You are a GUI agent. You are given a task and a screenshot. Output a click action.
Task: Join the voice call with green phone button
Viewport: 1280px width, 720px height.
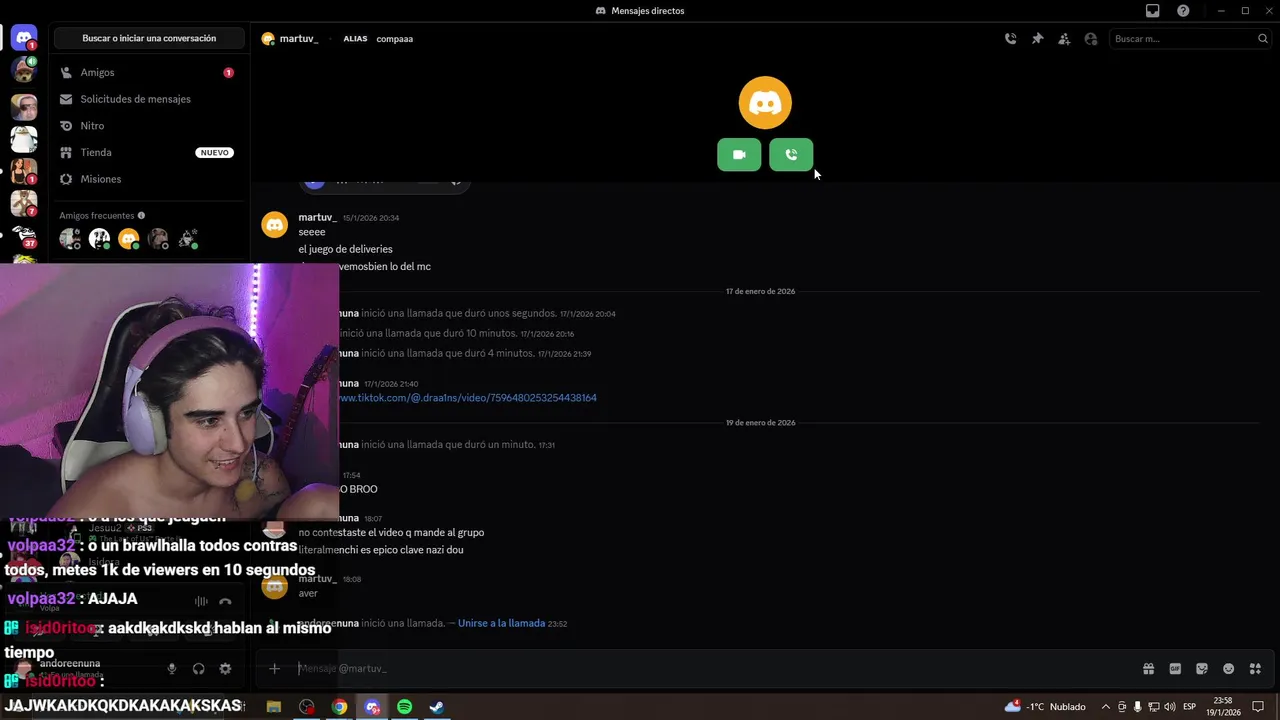pos(791,155)
